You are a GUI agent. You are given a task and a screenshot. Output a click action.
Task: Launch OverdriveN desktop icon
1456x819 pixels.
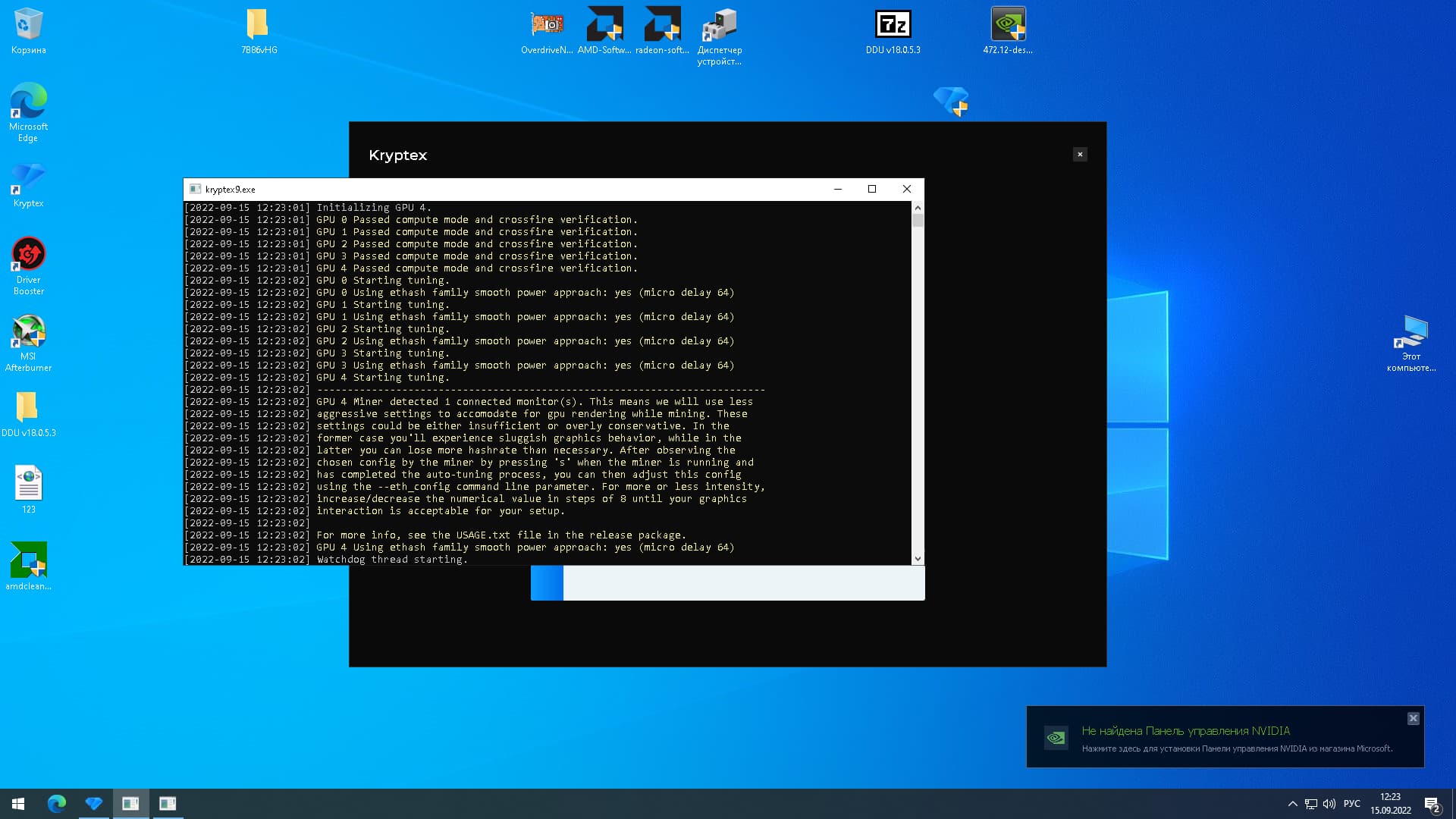[547, 31]
